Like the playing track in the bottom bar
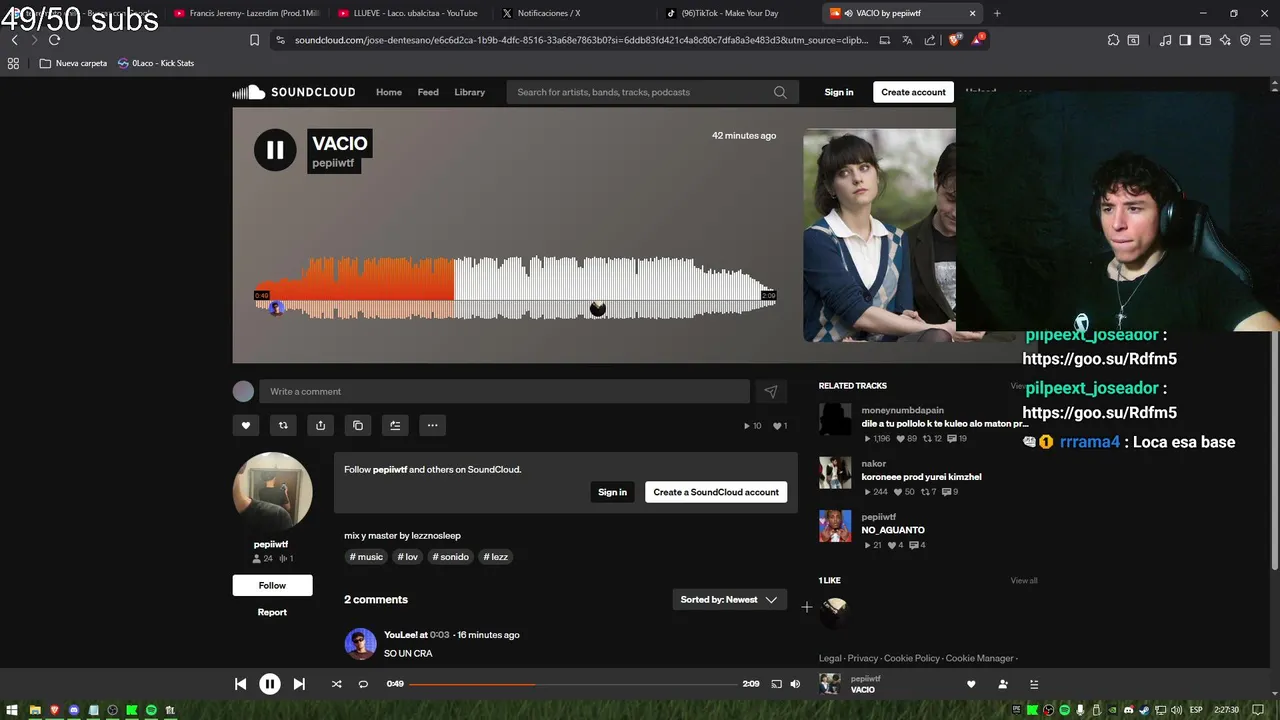The height and width of the screenshot is (720, 1280). click(x=971, y=684)
